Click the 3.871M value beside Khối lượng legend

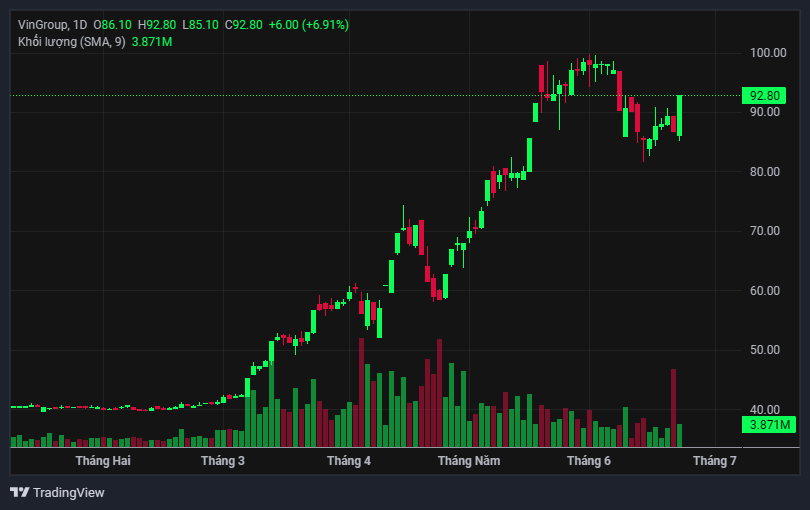pos(152,42)
